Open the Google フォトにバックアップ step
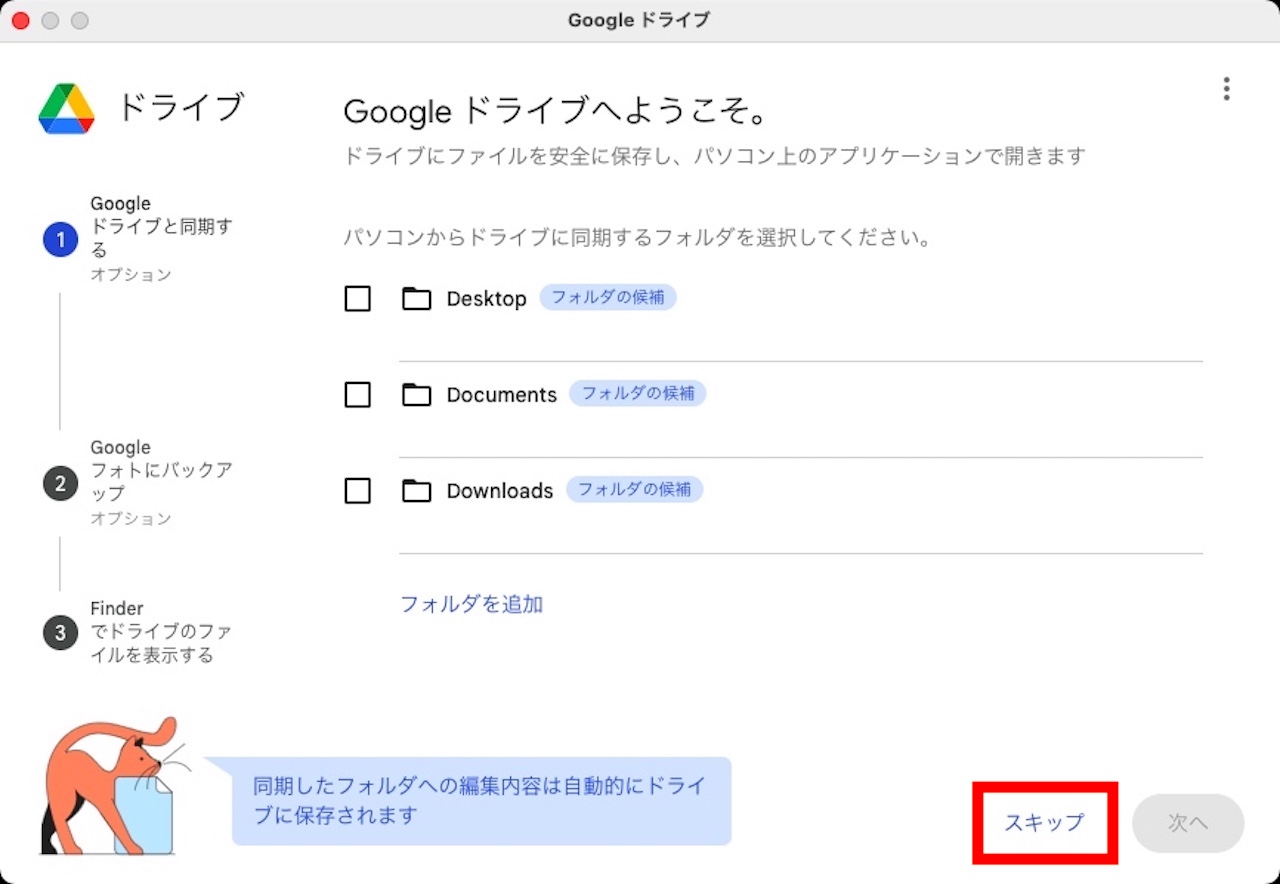 coord(161,483)
